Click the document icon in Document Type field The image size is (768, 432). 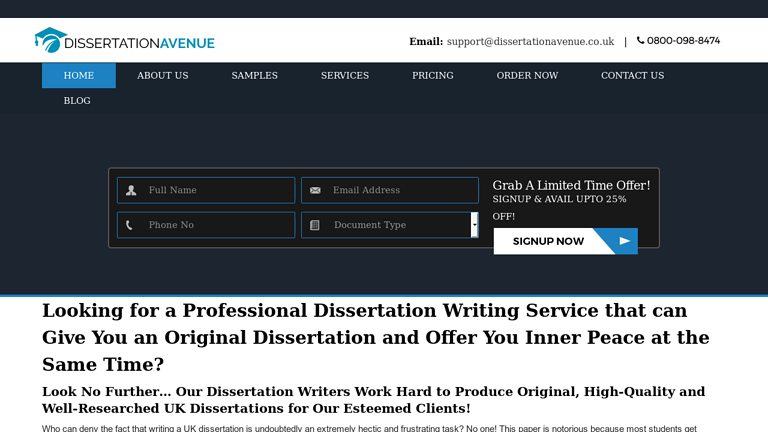click(x=315, y=225)
